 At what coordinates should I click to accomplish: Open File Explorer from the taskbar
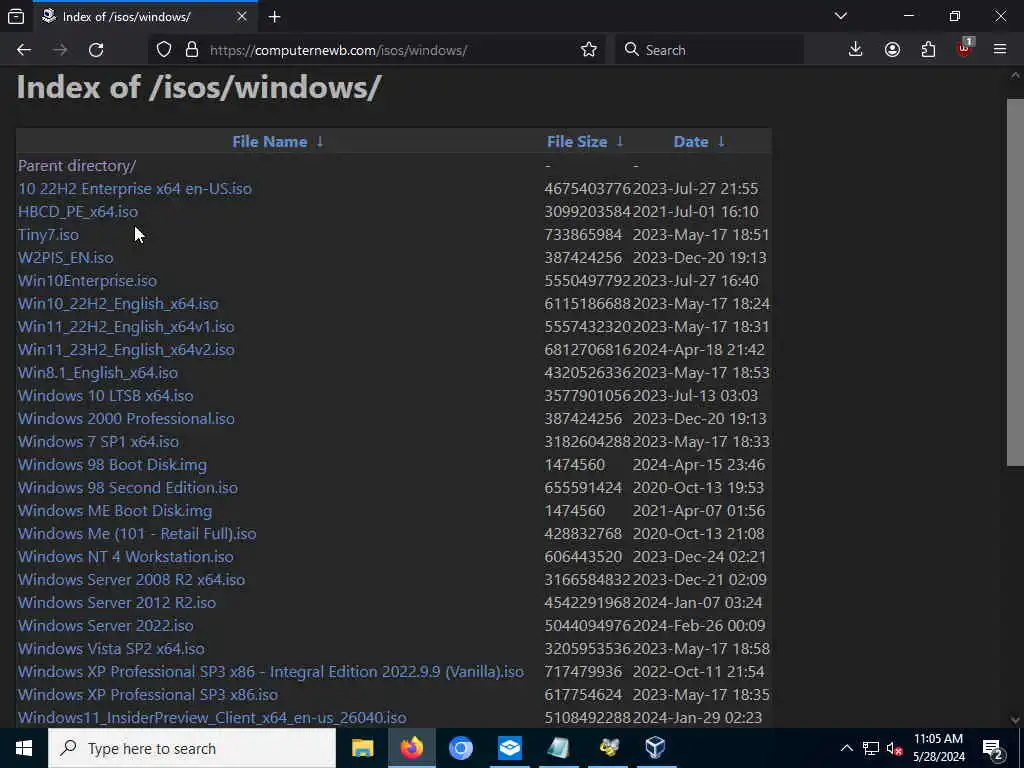[362, 748]
